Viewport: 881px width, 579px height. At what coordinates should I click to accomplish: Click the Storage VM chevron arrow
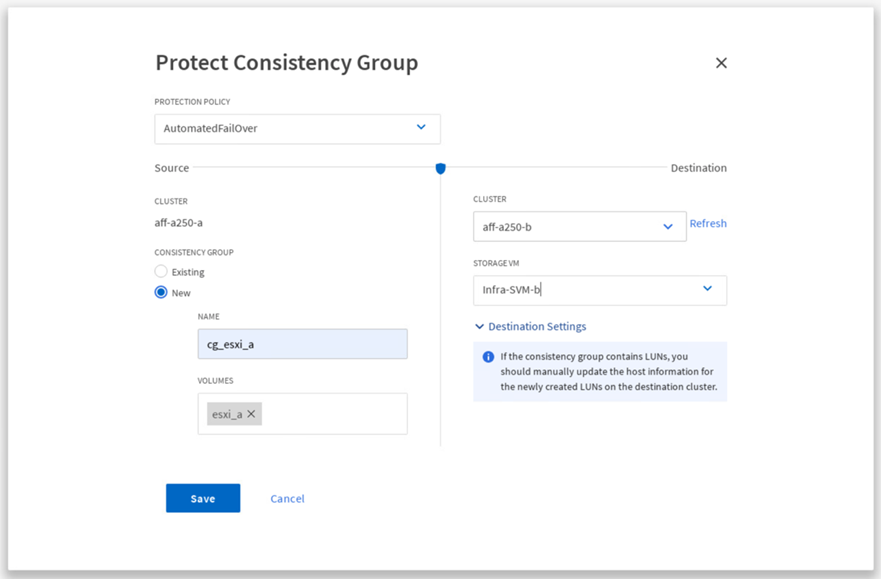(707, 289)
